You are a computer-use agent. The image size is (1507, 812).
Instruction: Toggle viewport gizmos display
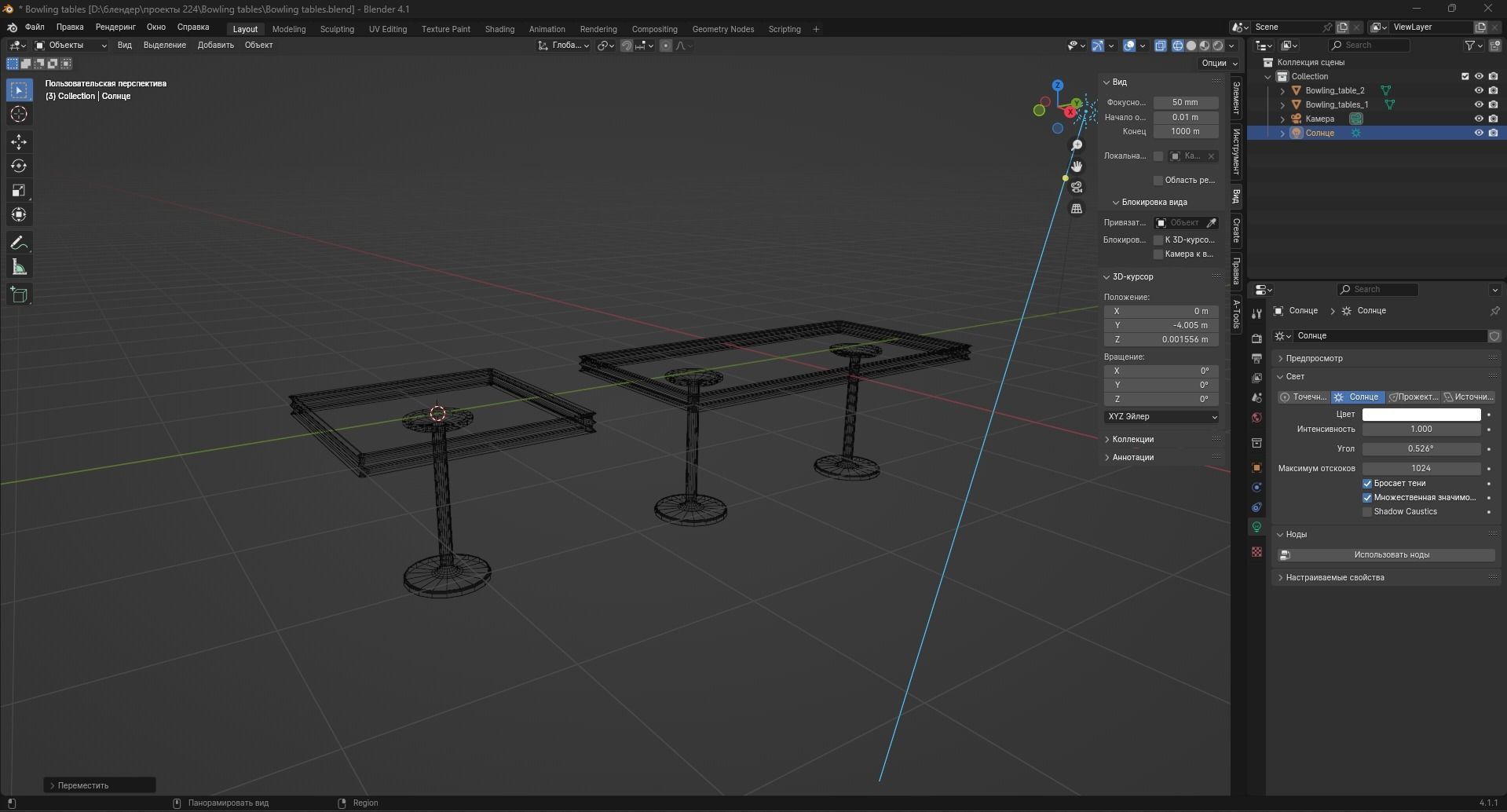tap(1098, 46)
